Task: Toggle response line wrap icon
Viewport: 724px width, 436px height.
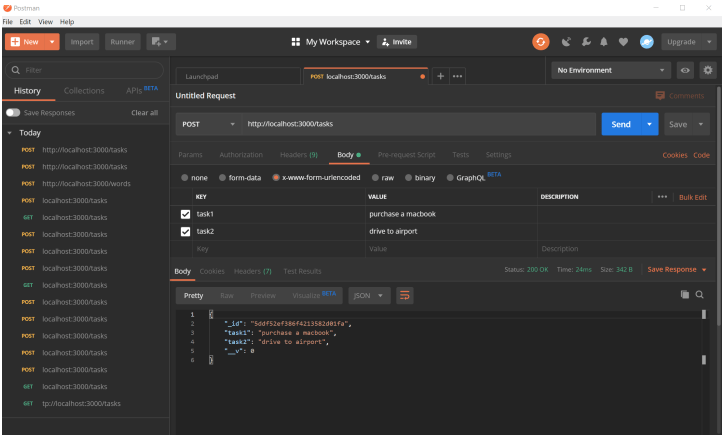Action: click(x=405, y=296)
